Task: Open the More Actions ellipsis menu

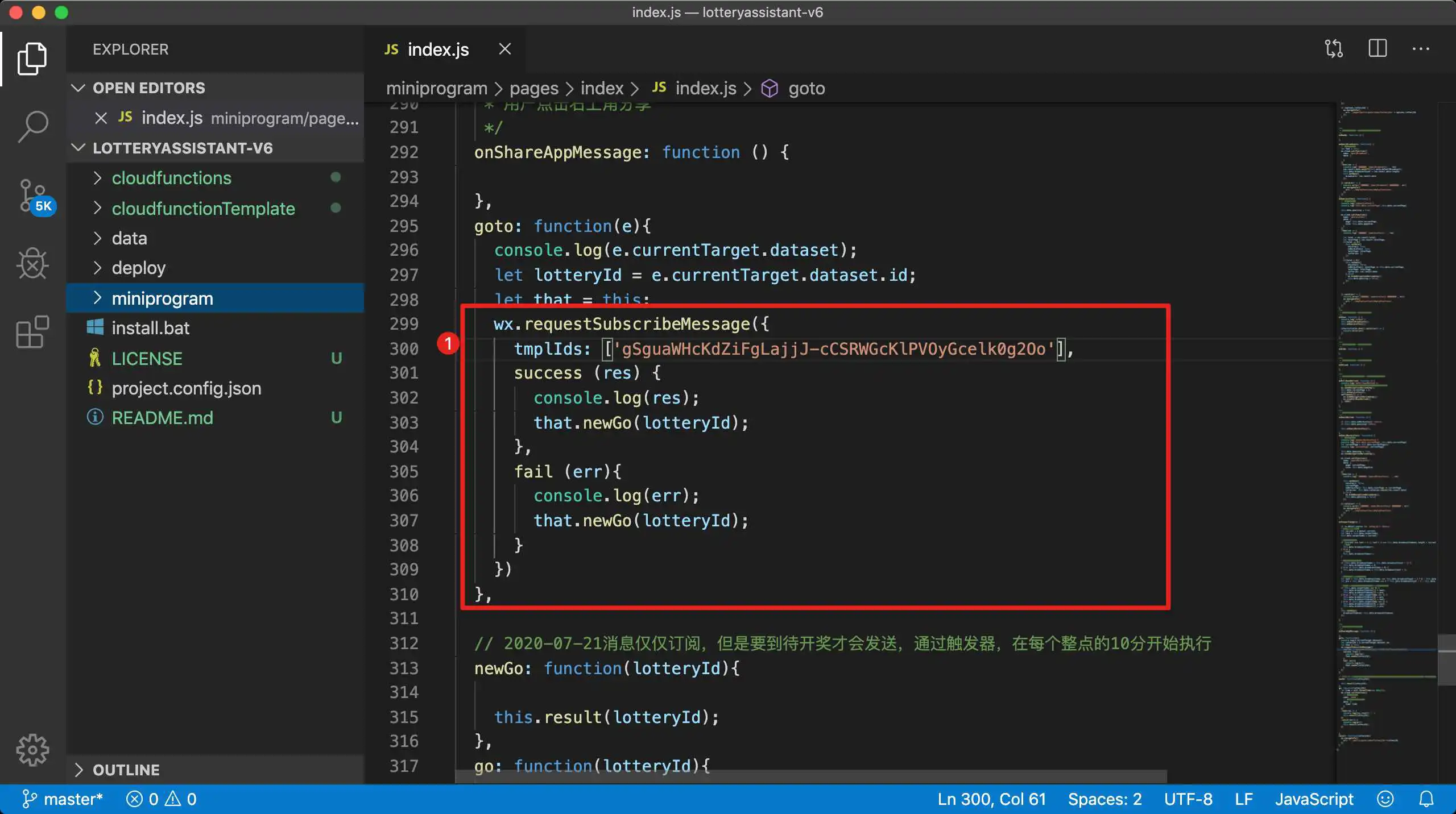Action: click(1420, 49)
